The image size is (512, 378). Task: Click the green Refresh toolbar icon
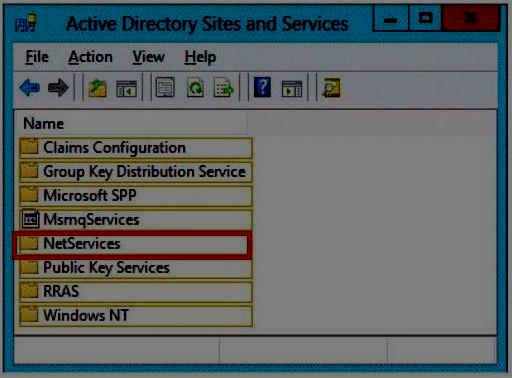(195, 88)
